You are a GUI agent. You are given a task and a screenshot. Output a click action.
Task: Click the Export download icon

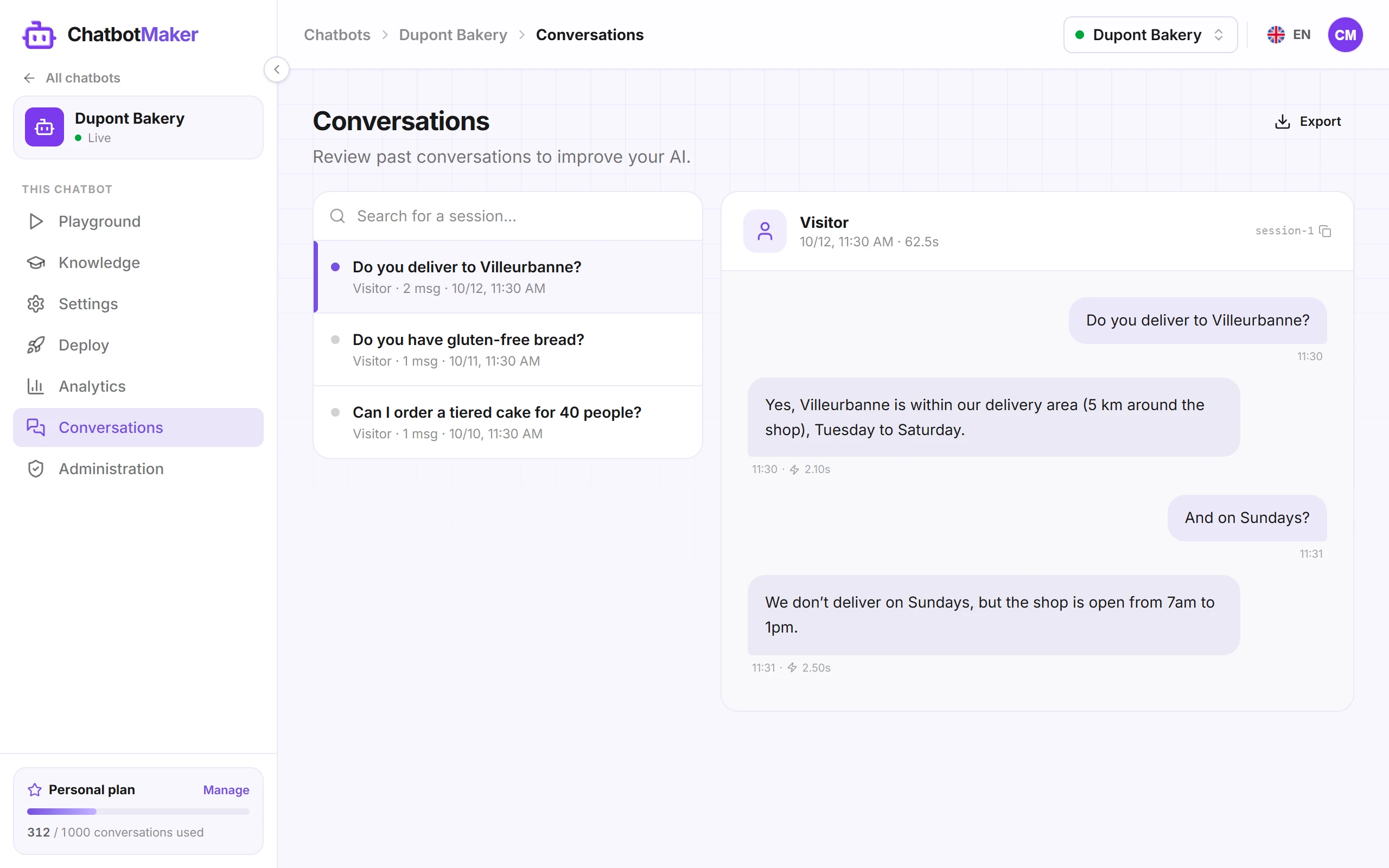[x=1282, y=122]
